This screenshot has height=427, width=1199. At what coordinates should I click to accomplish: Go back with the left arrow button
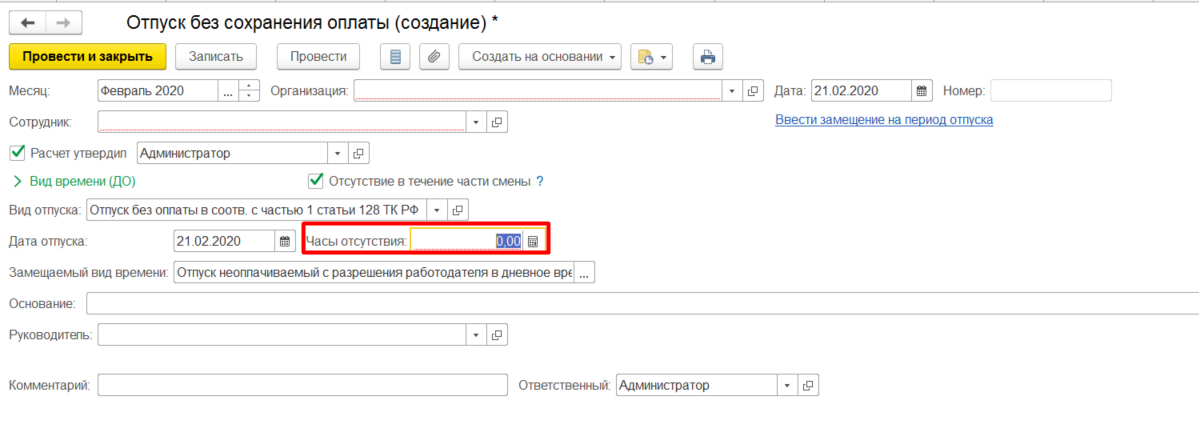point(27,23)
